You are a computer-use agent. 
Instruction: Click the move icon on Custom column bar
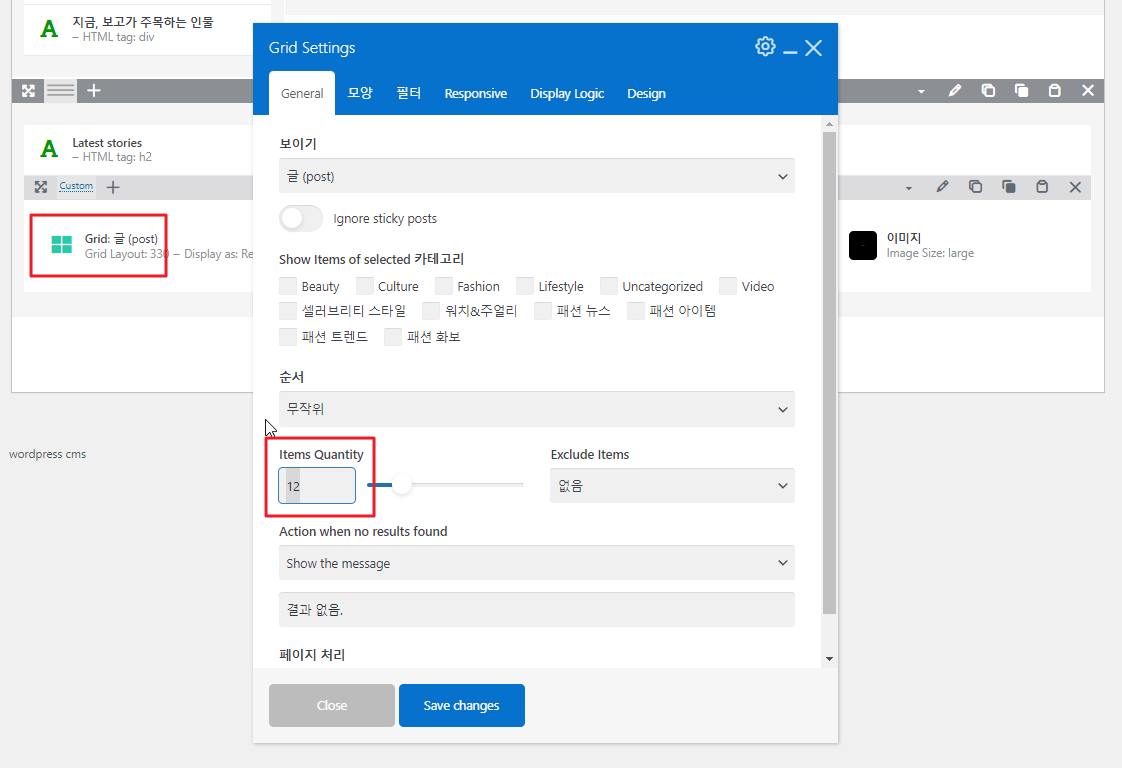[x=41, y=187]
